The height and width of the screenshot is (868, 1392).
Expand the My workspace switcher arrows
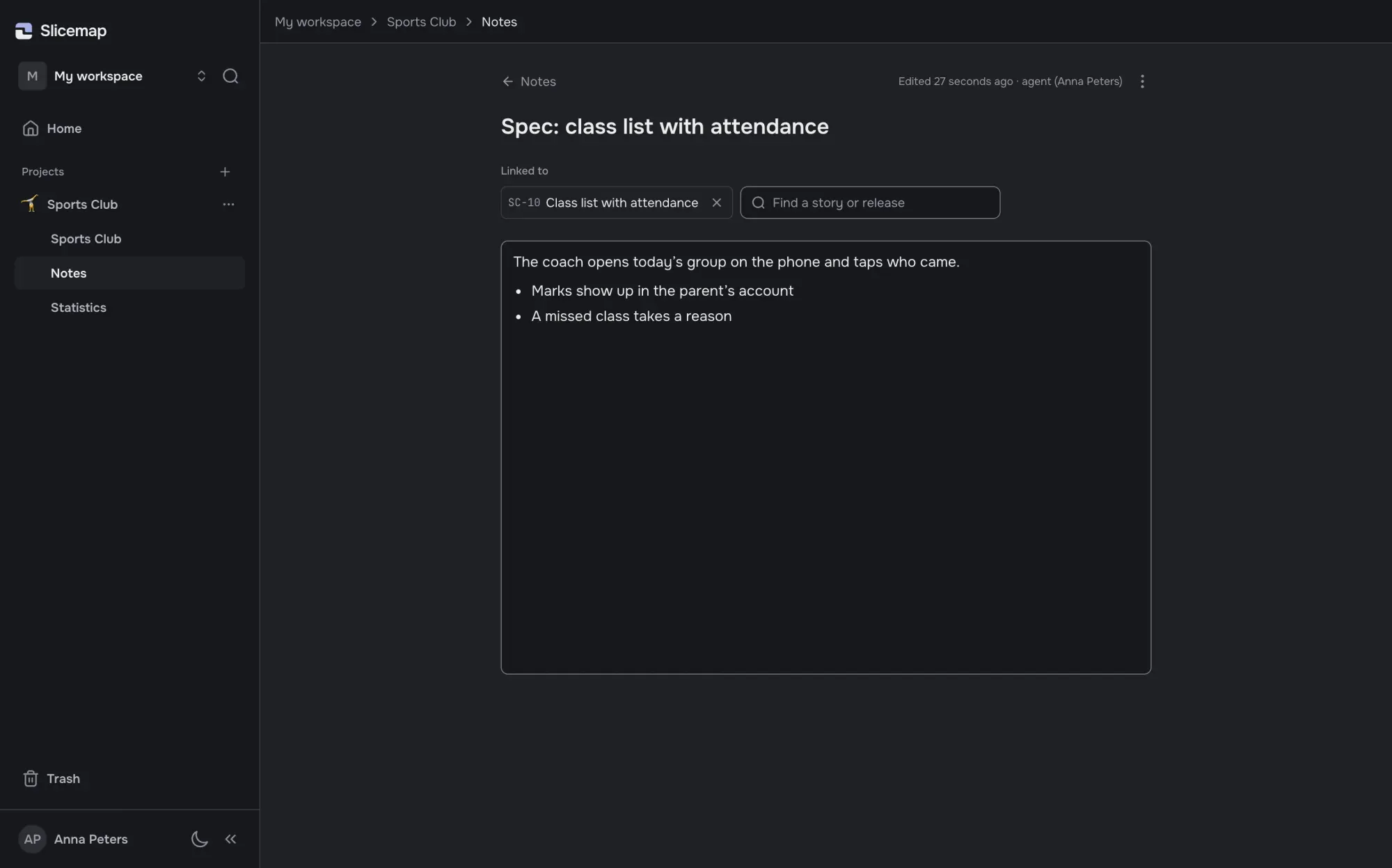201,76
